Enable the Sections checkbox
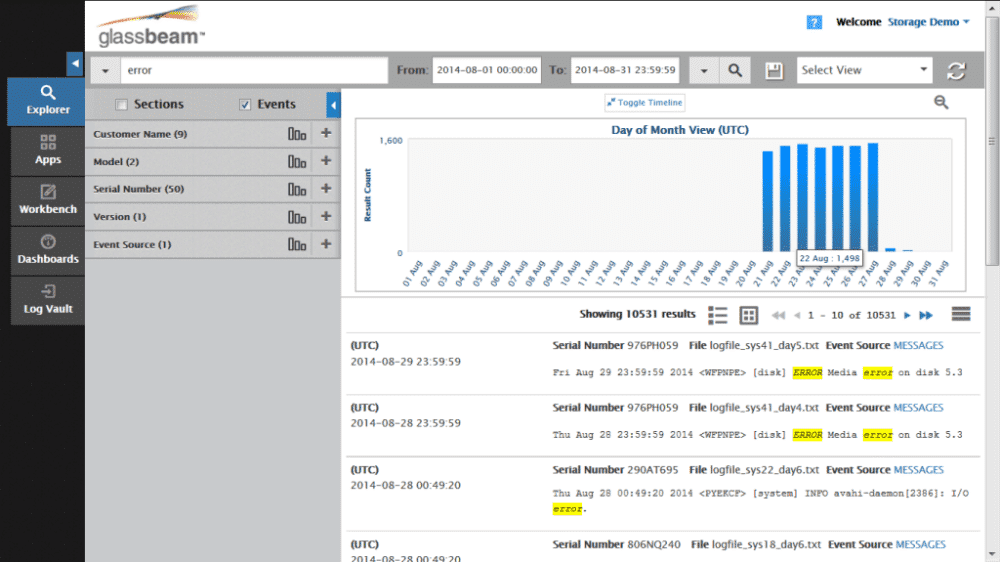Image resolution: width=1000 pixels, height=562 pixels. [121, 104]
